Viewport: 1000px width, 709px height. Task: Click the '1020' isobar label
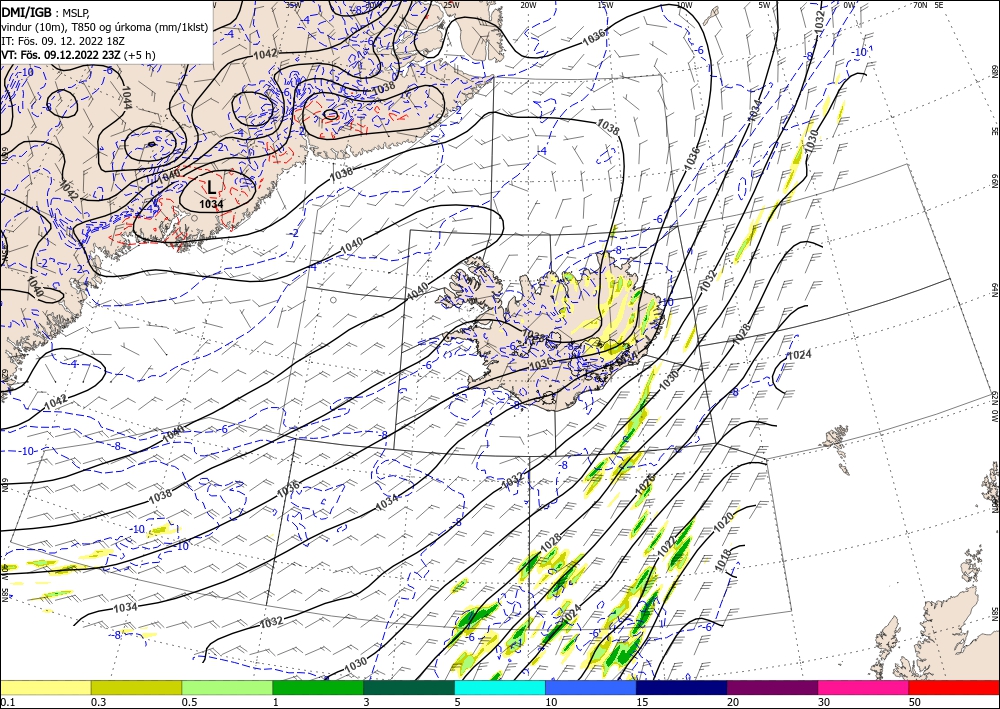pos(724,523)
